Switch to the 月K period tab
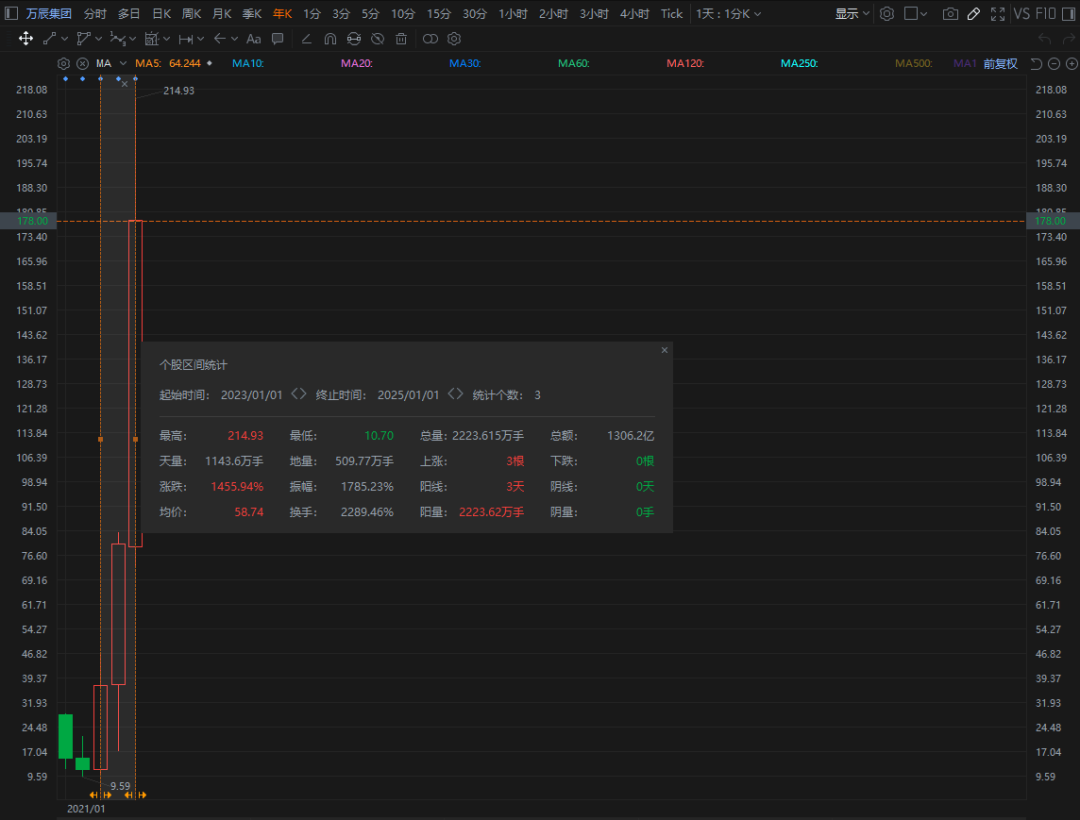This screenshot has height=820, width=1080. click(x=221, y=14)
